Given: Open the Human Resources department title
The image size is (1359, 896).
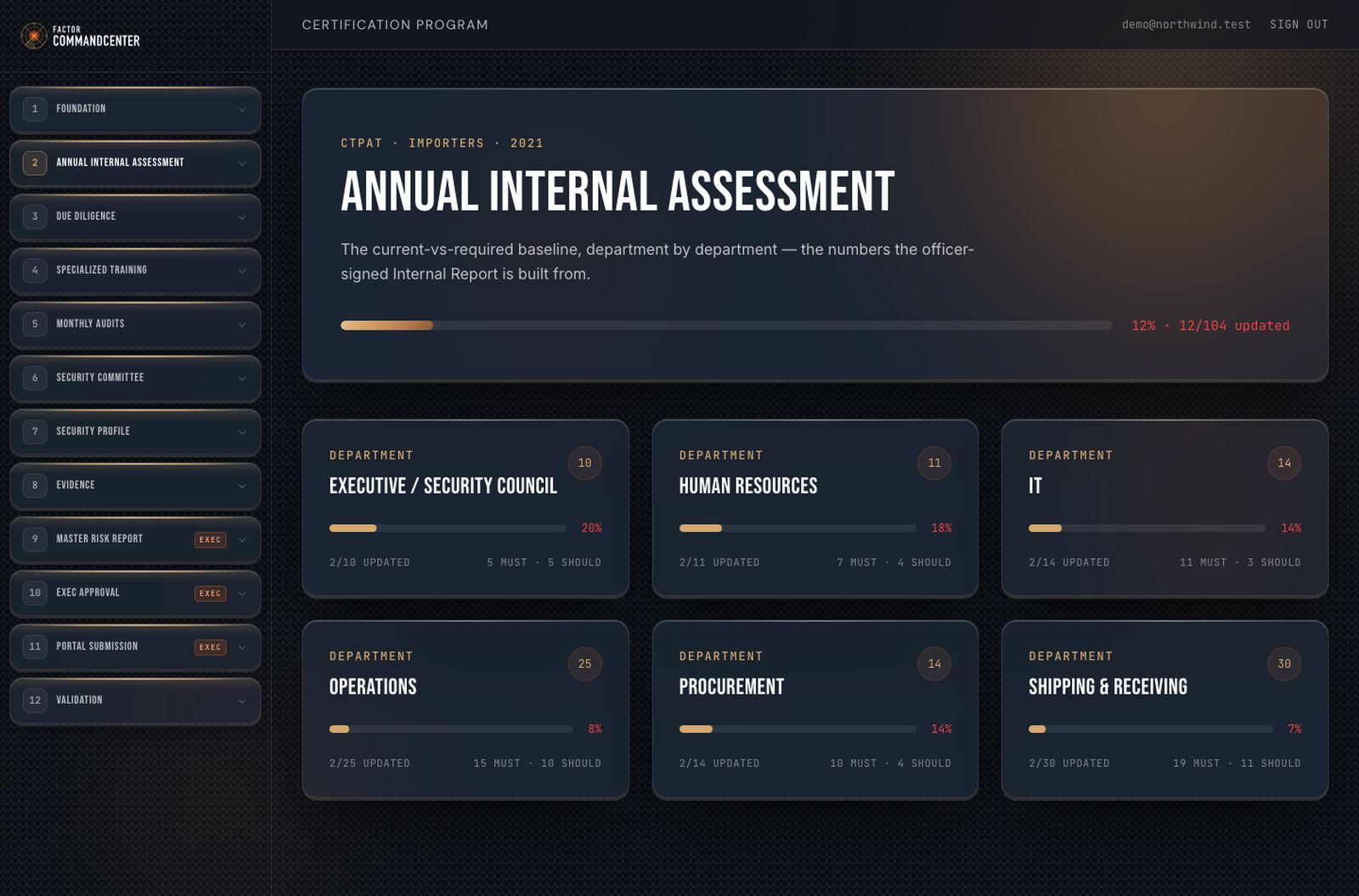Looking at the screenshot, I should [747, 486].
